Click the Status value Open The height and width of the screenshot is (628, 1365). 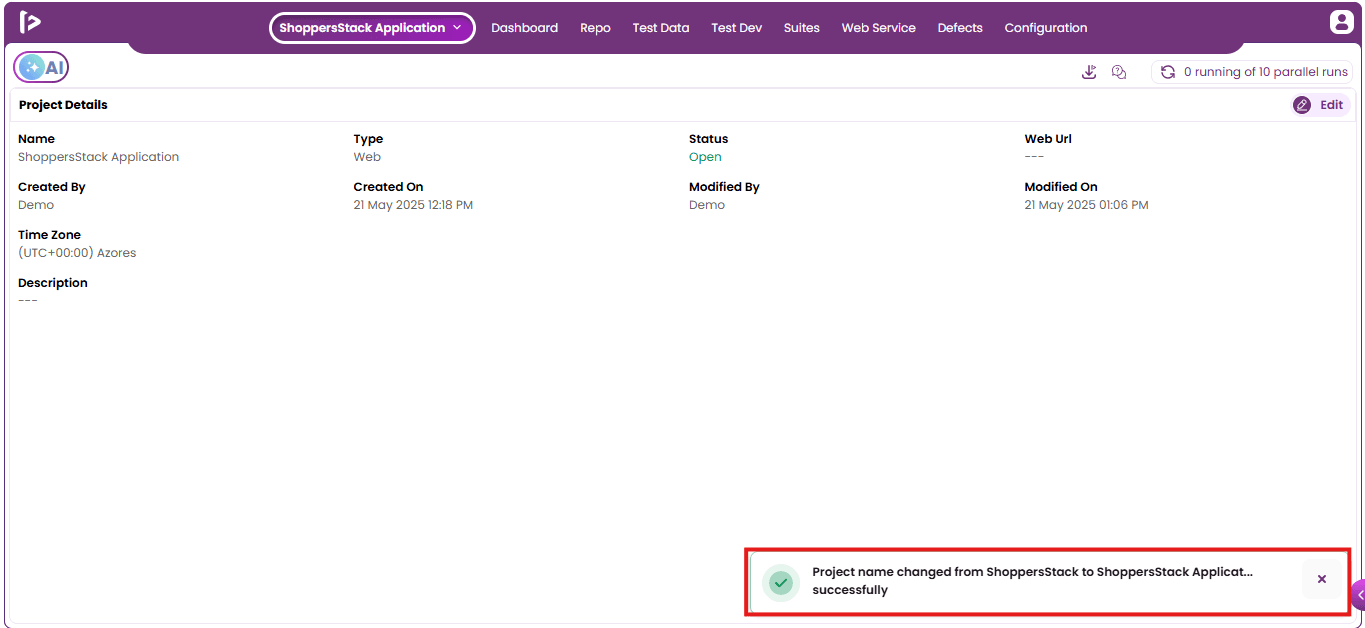click(x=705, y=157)
